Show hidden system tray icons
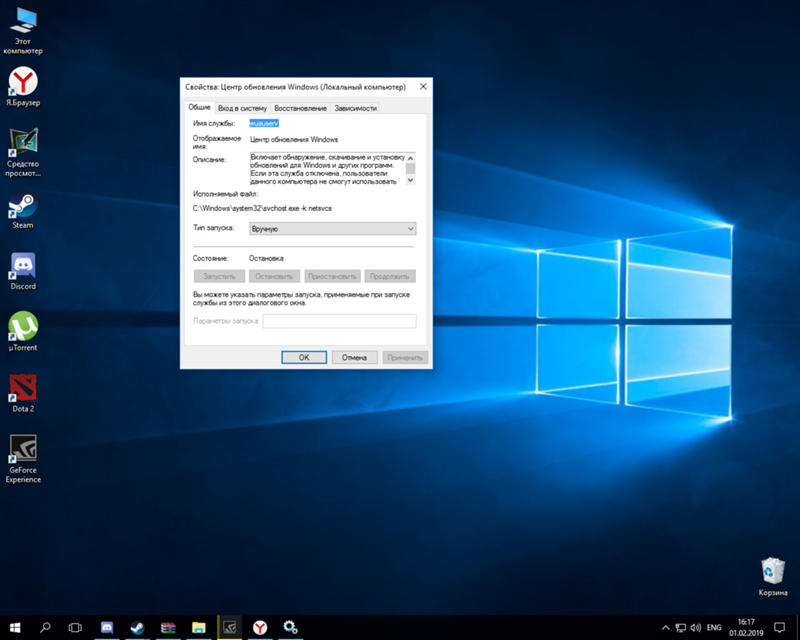 (665, 628)
